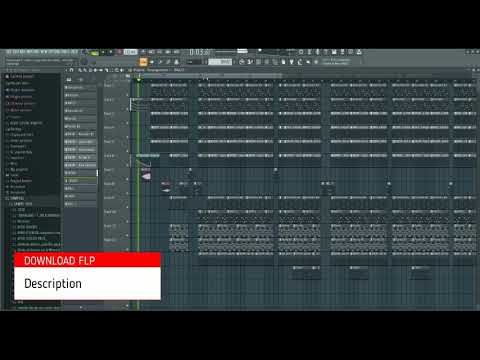480x360 pixels.
Task: Select the playlist Slice tool
Action: (107, 70)
